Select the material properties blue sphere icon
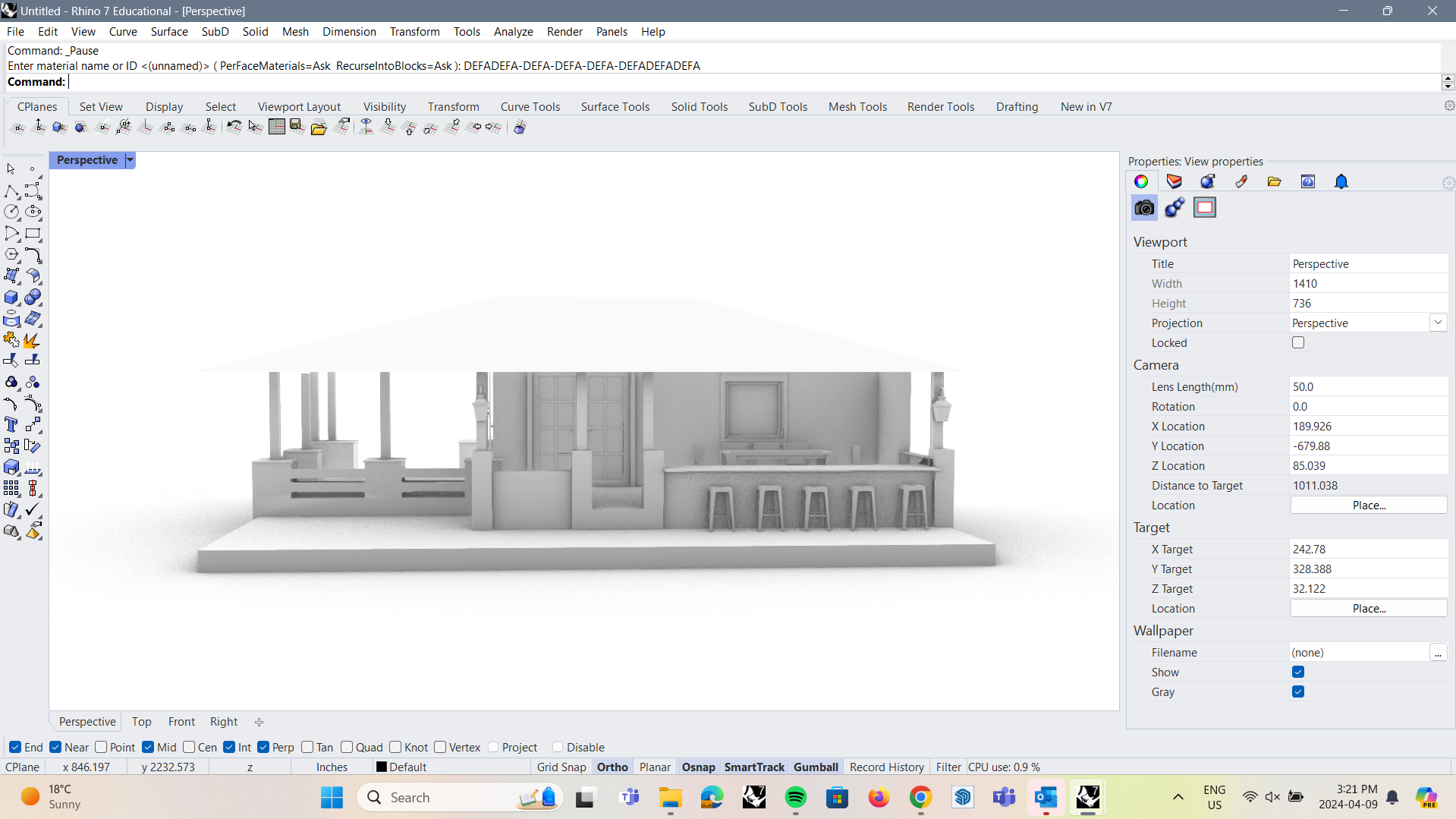The height and width of the screenshot is (819, 1456). 1206,181
